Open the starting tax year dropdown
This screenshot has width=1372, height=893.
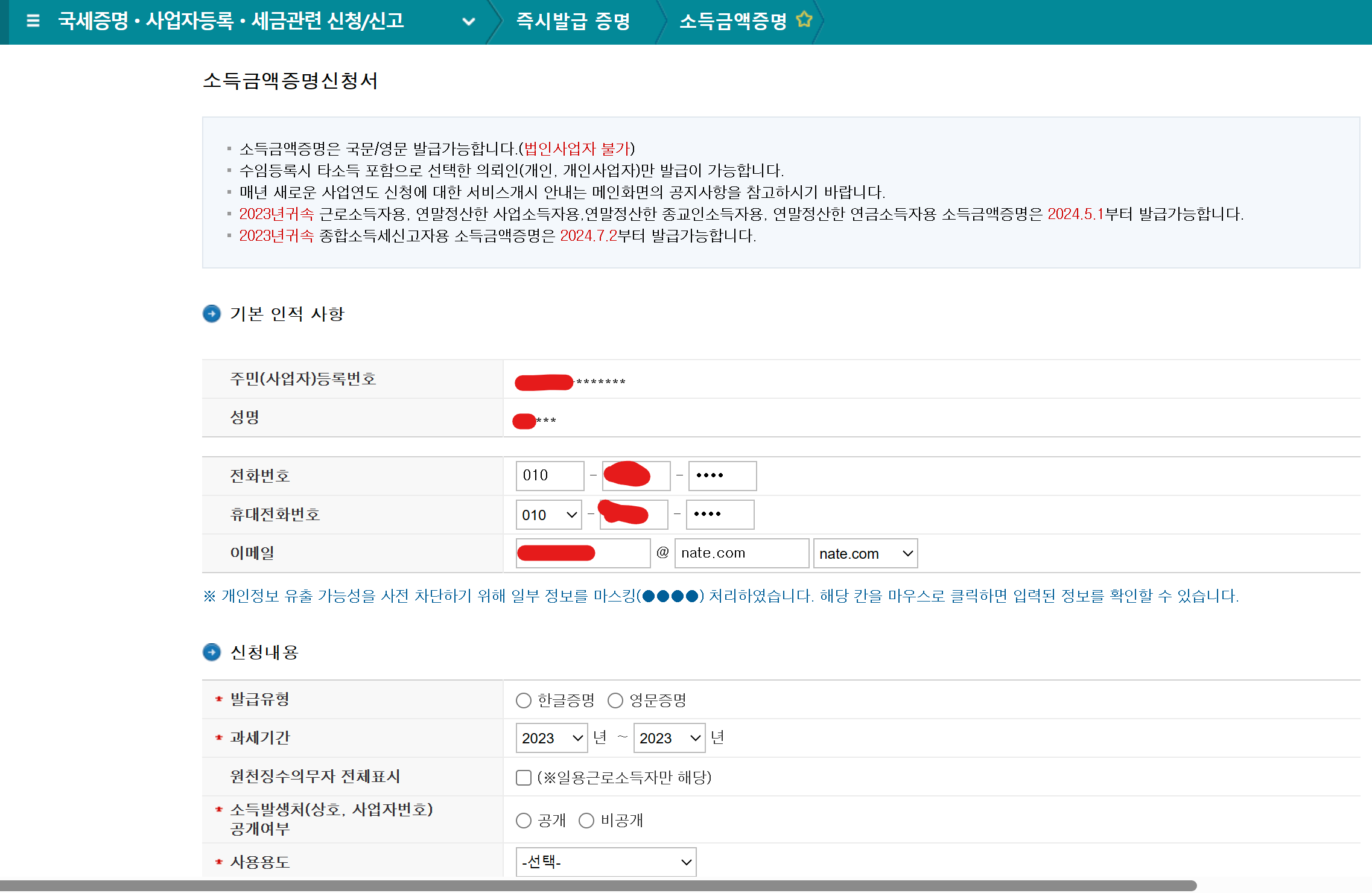click(x=551, y=737)
